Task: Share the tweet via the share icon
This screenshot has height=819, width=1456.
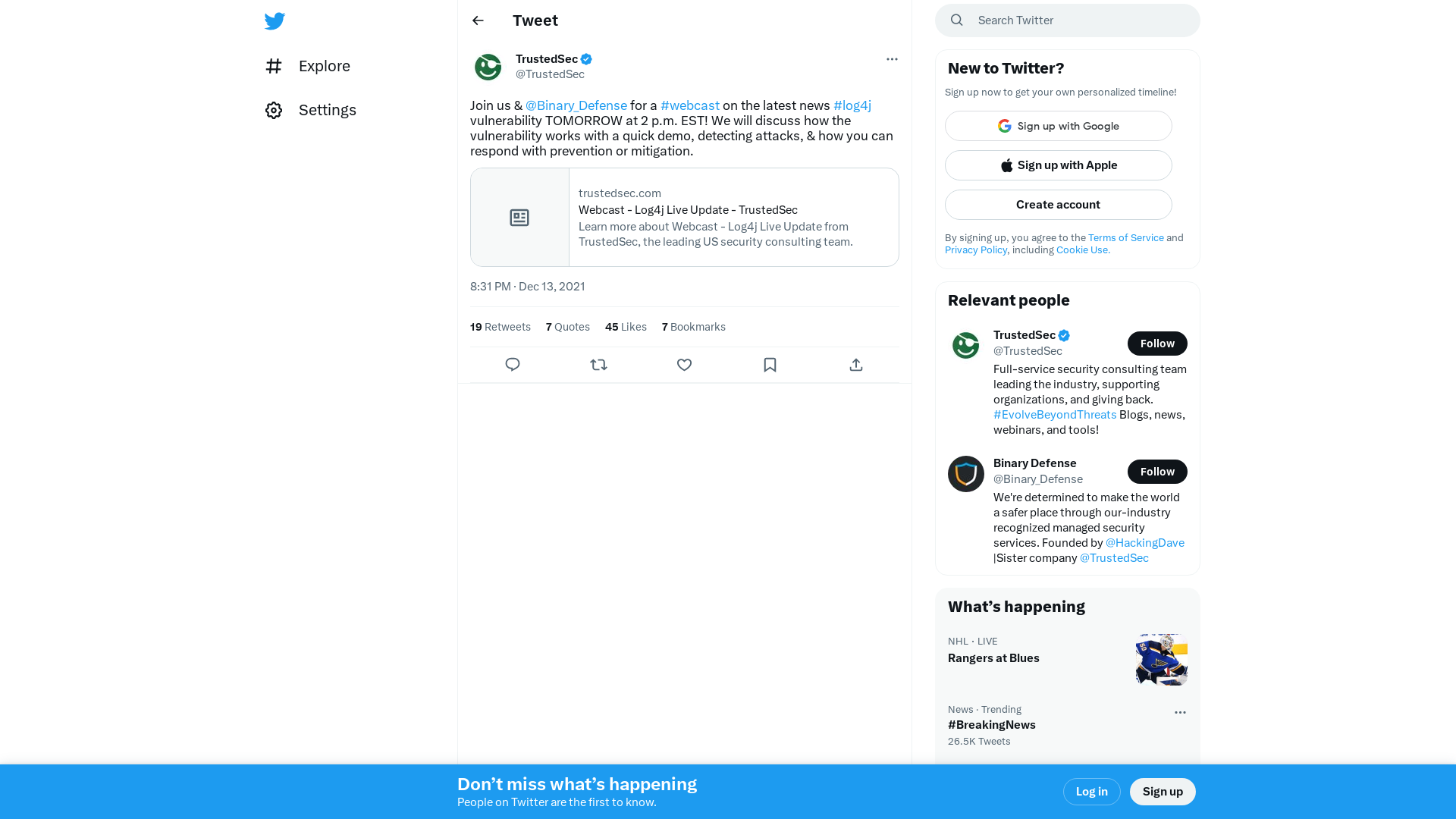Action: tap(856, 365)
